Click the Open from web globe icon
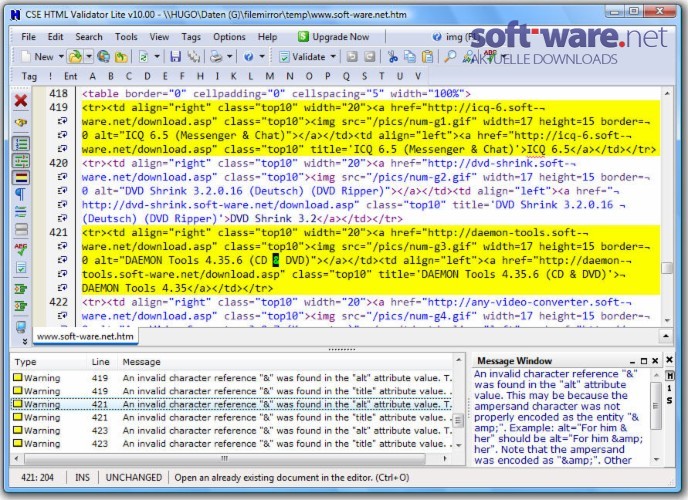Viewport: 688px width, 500px height. tap(104, 57)
